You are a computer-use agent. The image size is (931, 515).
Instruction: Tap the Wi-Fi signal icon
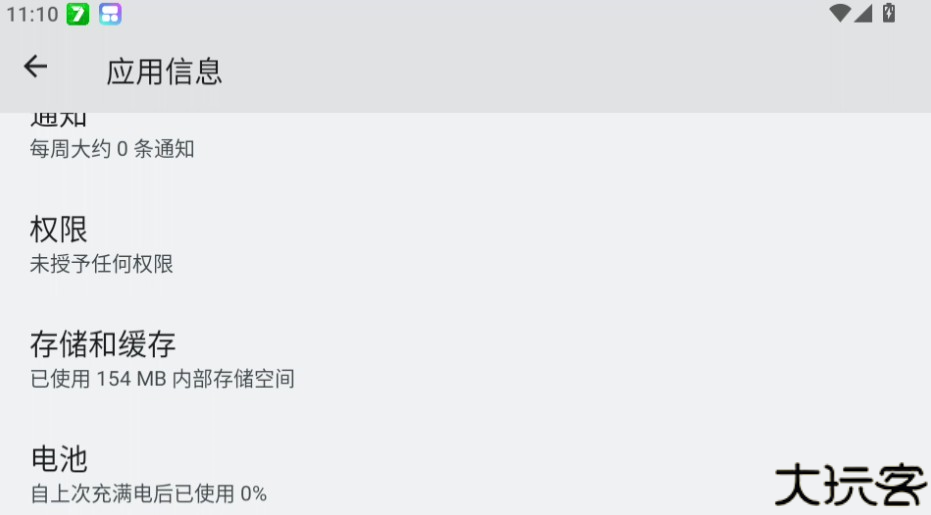pos(840,13)
